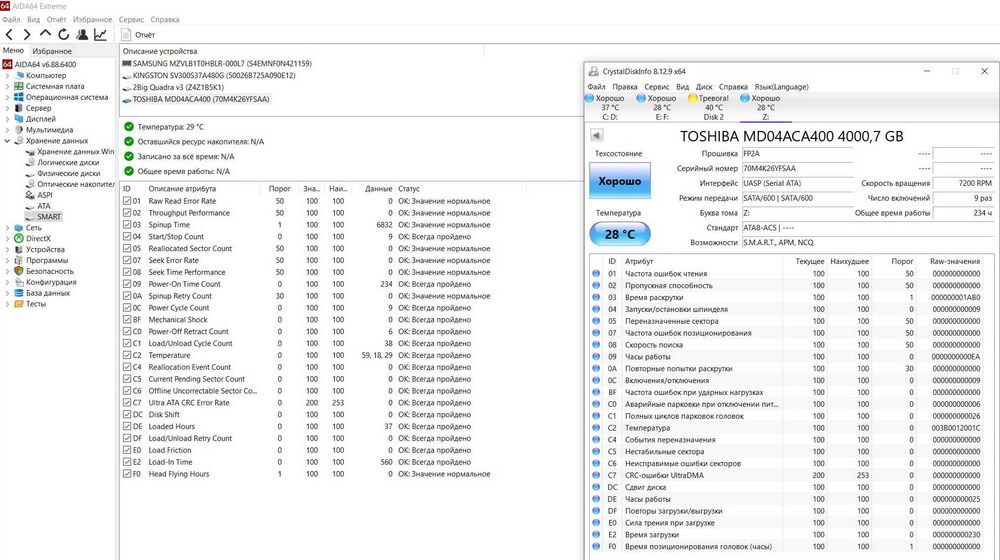Uncheck the Raw Read Error Rate attribute
Viewport: 1000px width, 560px height.
(127, 201)
